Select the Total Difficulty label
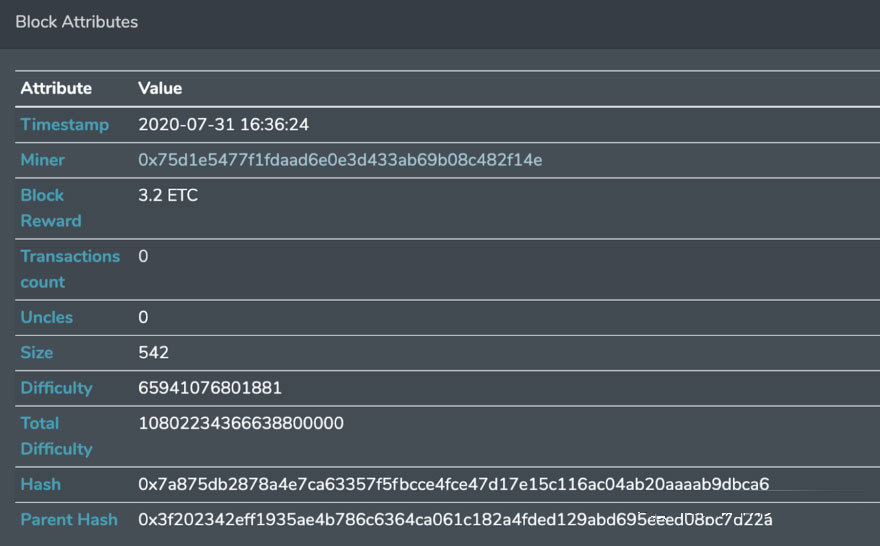The height and width of the screenshot is (546, 880). [56, 436]
